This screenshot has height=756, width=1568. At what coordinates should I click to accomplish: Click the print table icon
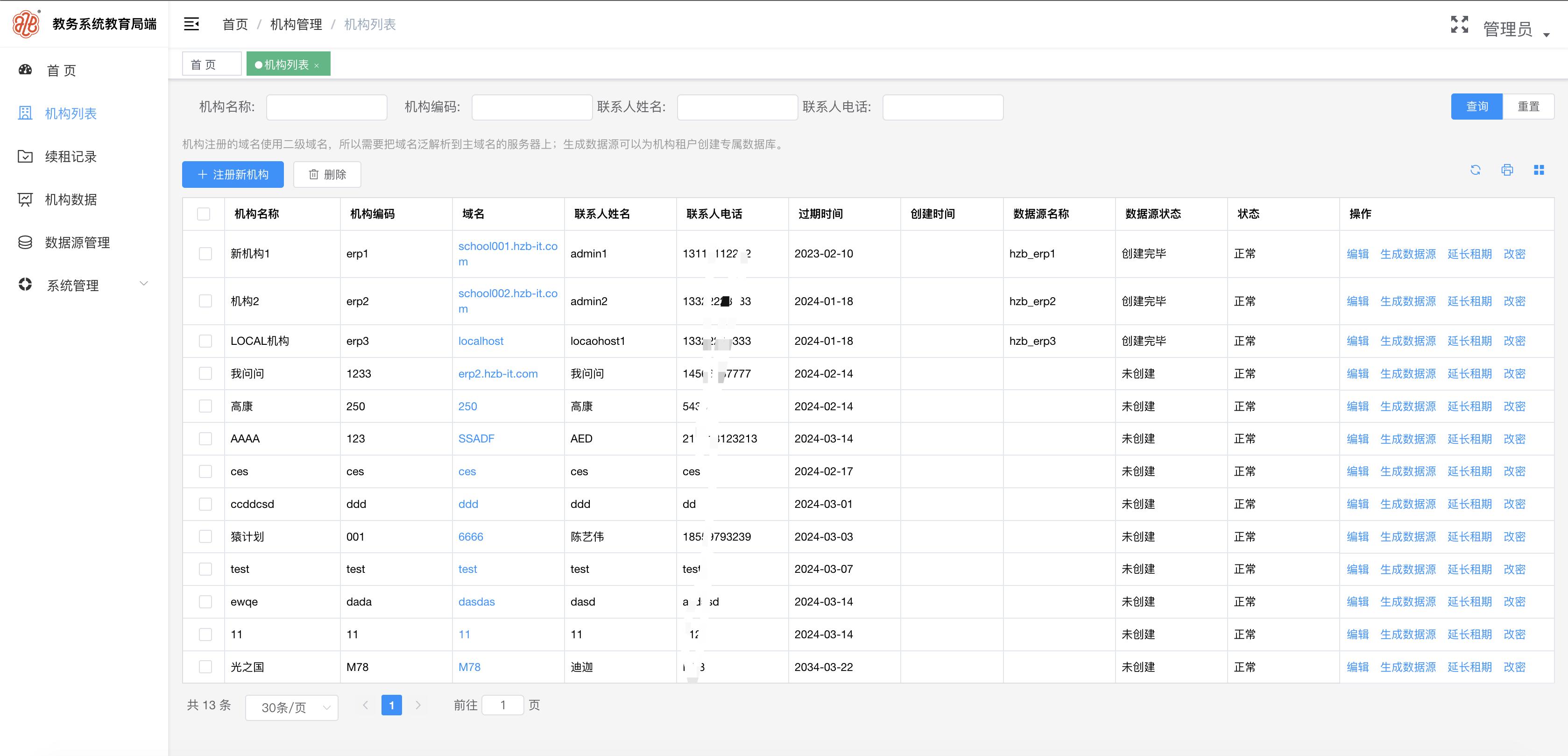pyautogui.click(x=1506, y=170)
